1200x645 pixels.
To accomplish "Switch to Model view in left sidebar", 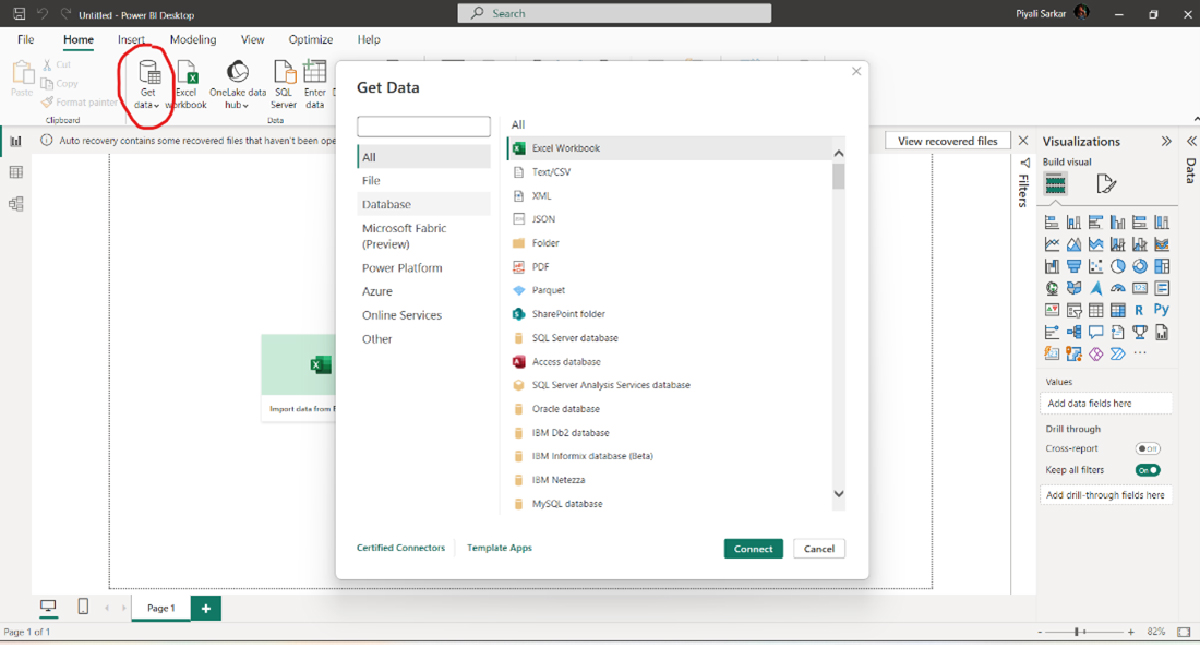I will tap(16, 204).
